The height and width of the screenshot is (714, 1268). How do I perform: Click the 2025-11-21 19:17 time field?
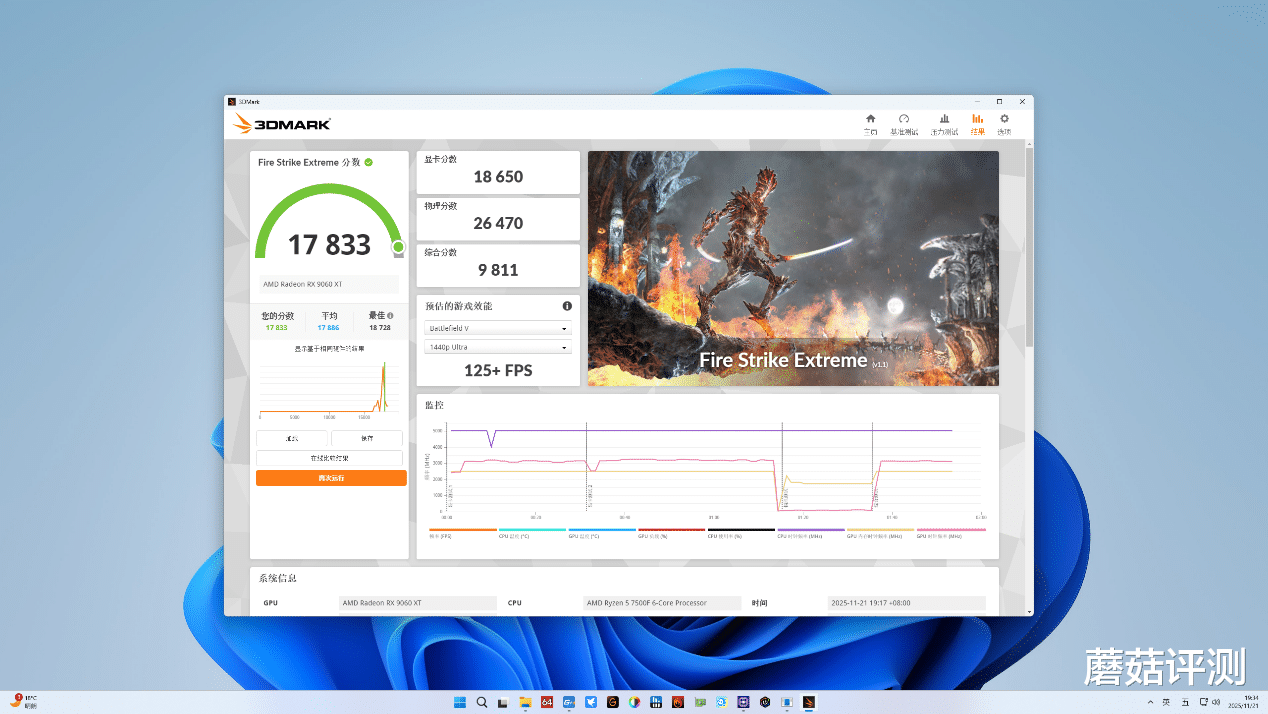(x=906, y=603)
